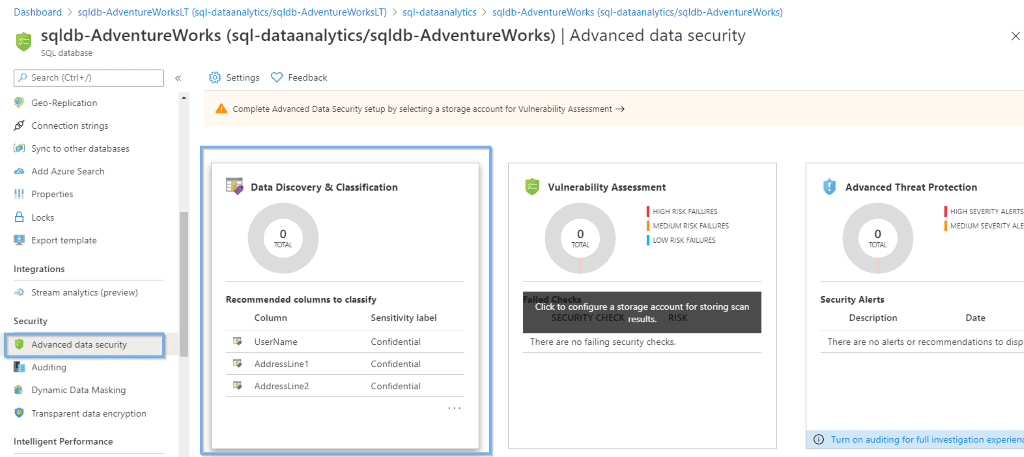
Task: Click the Sensitivity label column header
Action: [404, 318]
